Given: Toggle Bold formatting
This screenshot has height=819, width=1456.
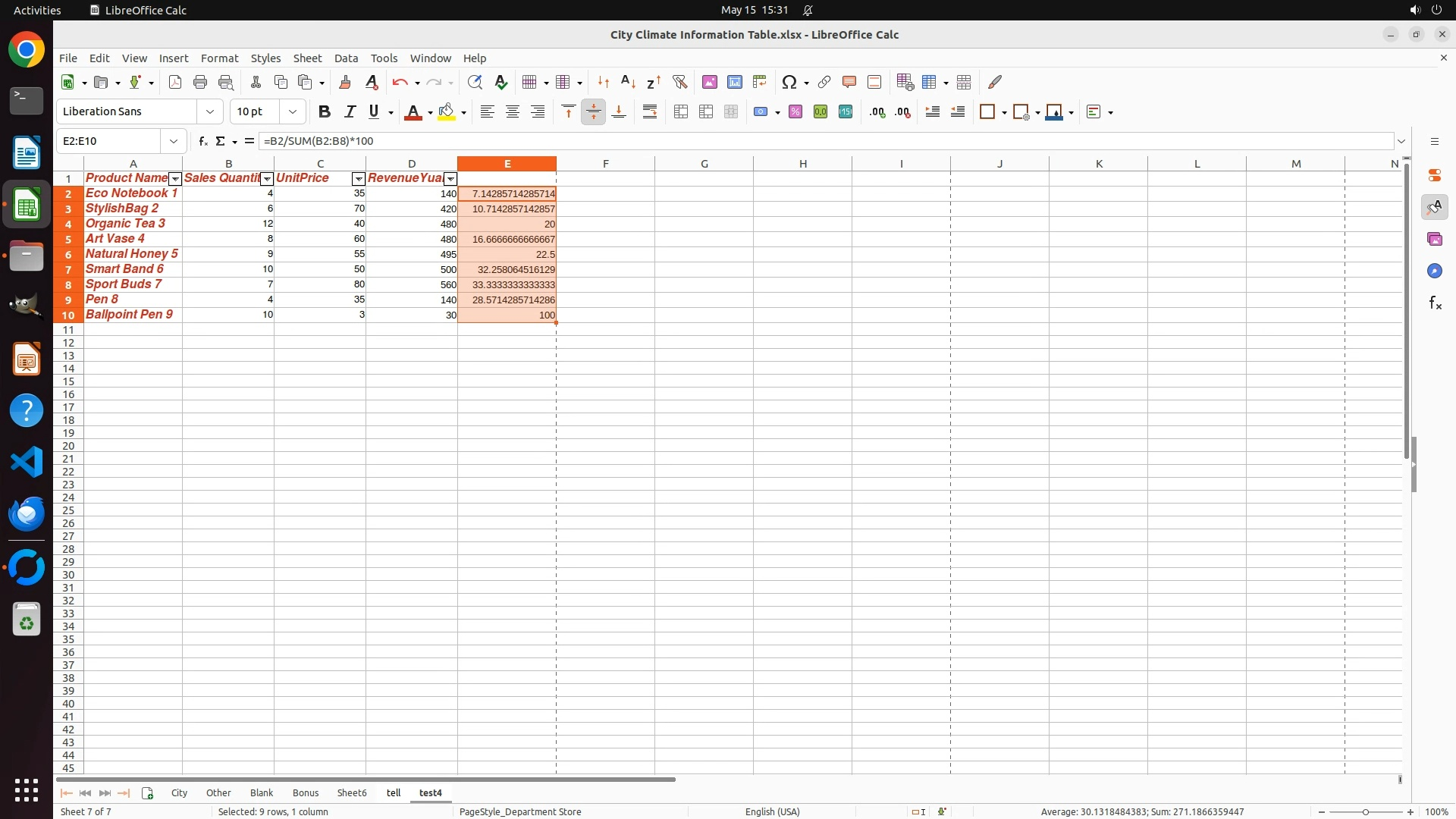Looking at the screenshot, I should (x=325, y=112).
